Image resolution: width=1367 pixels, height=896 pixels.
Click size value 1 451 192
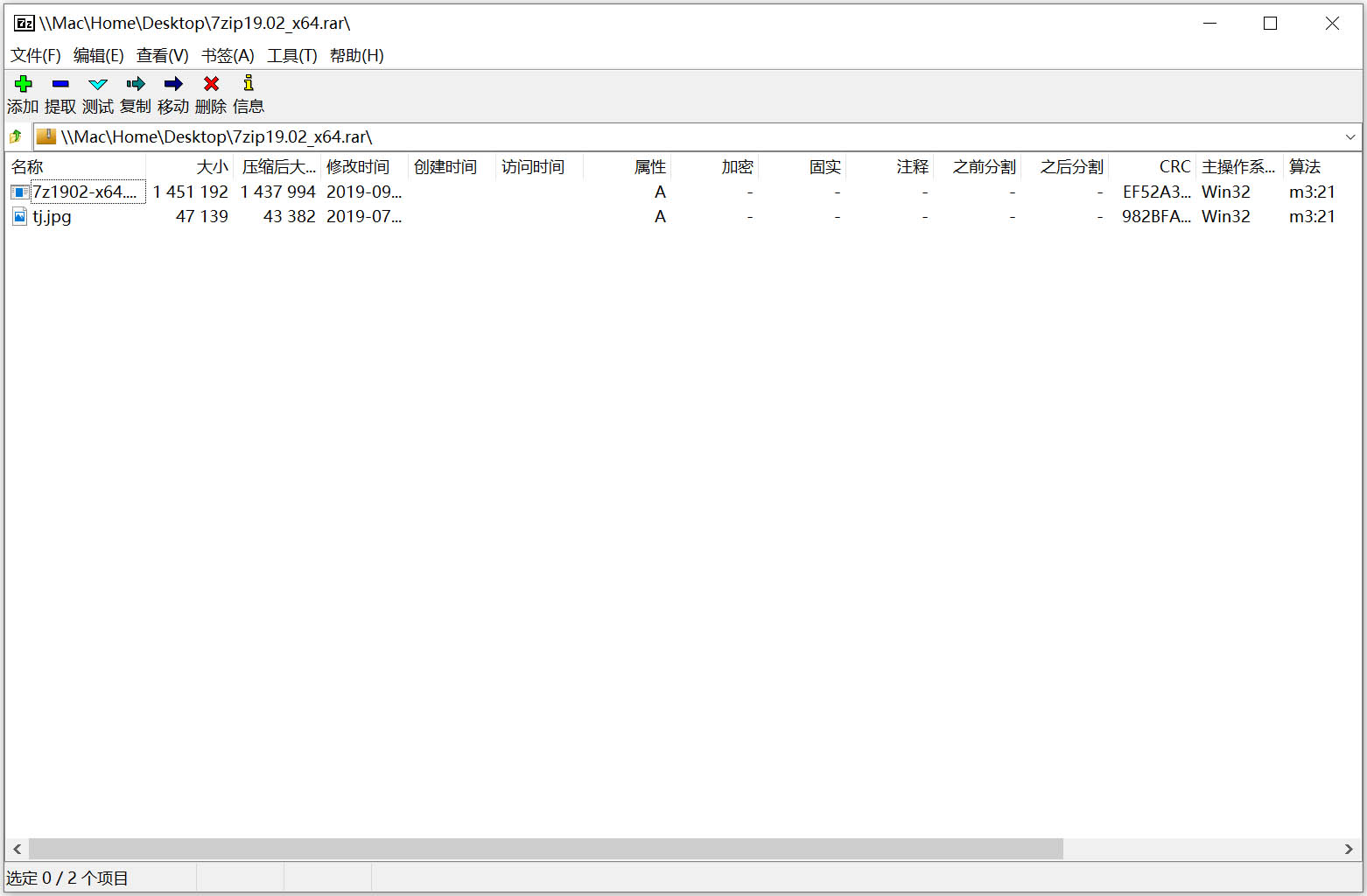click(190, 192)
